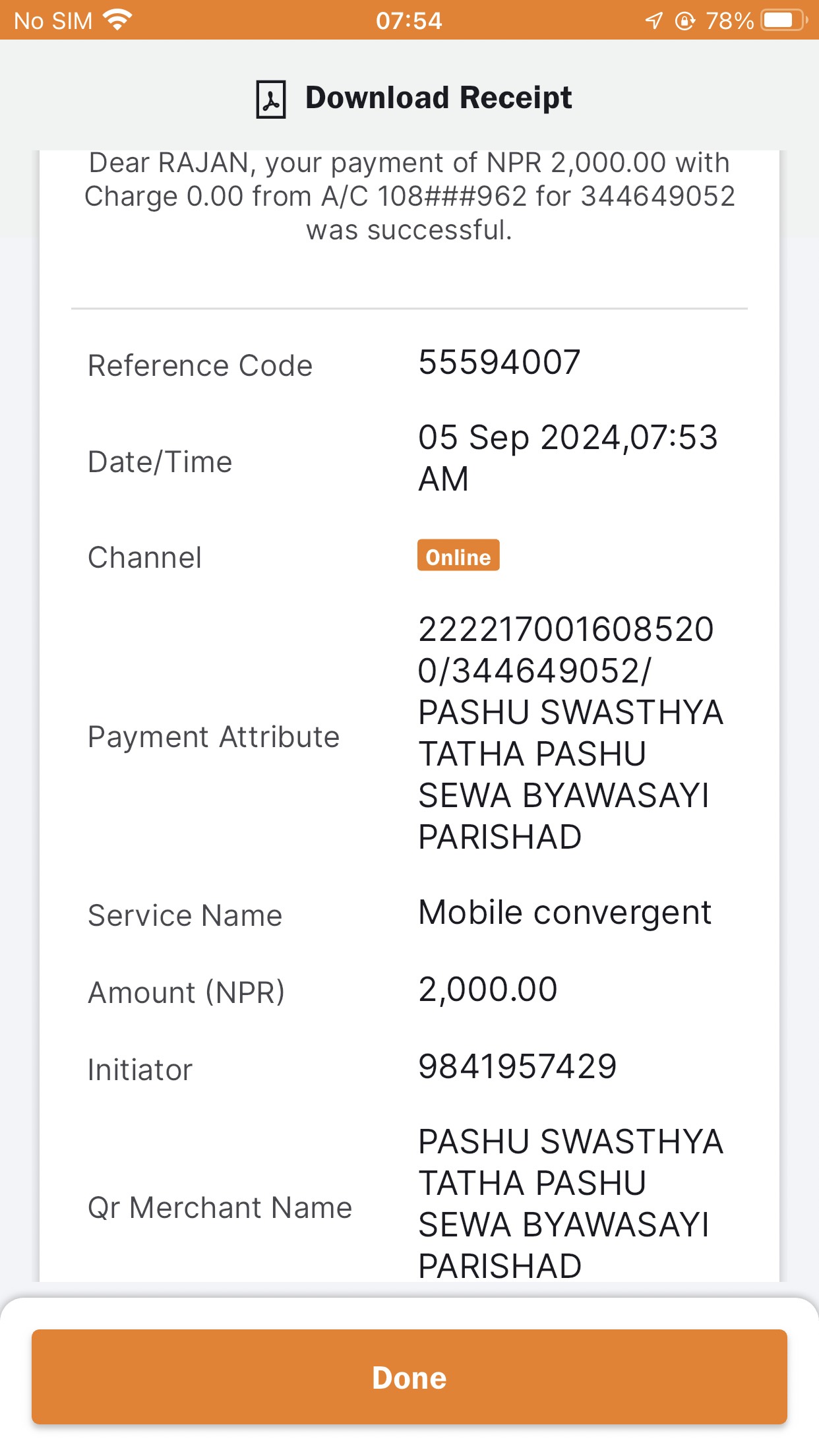Tap the battery icon in status bar
The height and width of the screenshot is (1456, 819).
pos(784,20)
